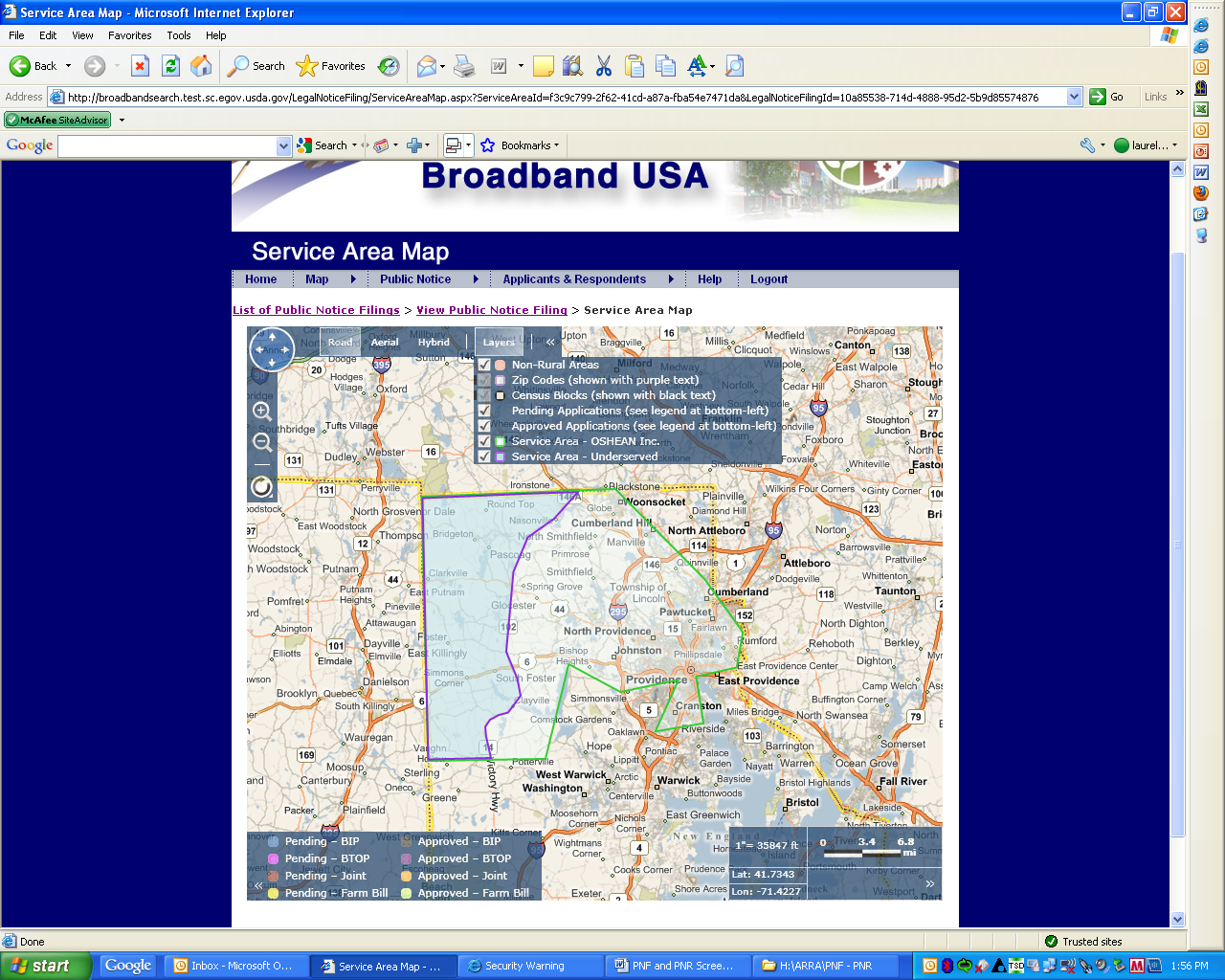Click the Copy icon in toolbar
Image resolution: width=1225 pixels, height=980 pixels.
pos(666,66)
